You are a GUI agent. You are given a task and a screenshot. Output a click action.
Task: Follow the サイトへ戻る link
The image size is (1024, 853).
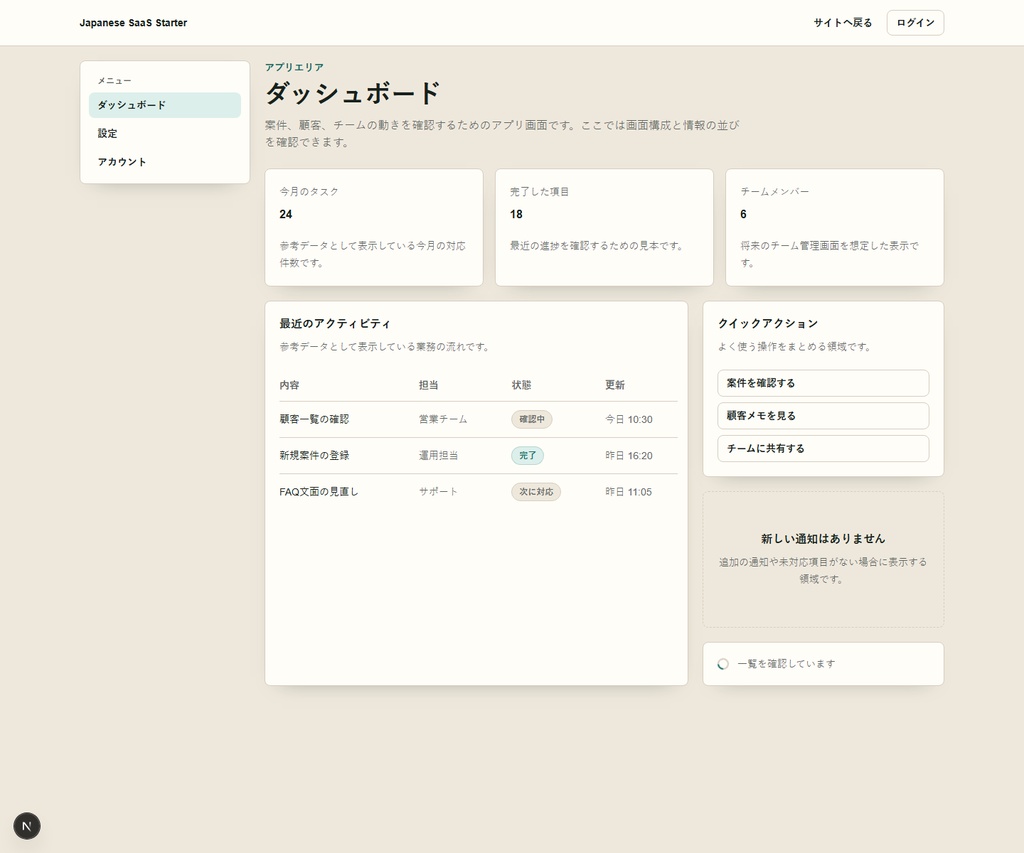[842, 23]
